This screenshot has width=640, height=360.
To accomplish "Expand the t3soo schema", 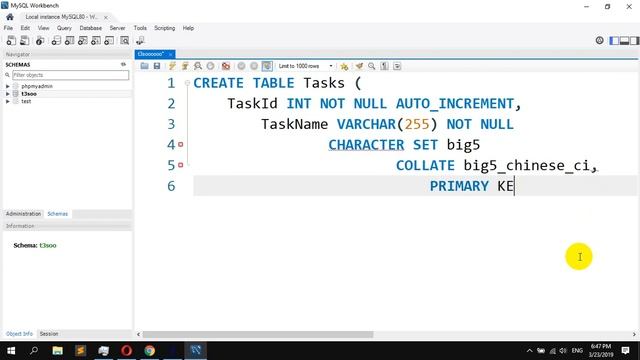I will tap(7, 94).
